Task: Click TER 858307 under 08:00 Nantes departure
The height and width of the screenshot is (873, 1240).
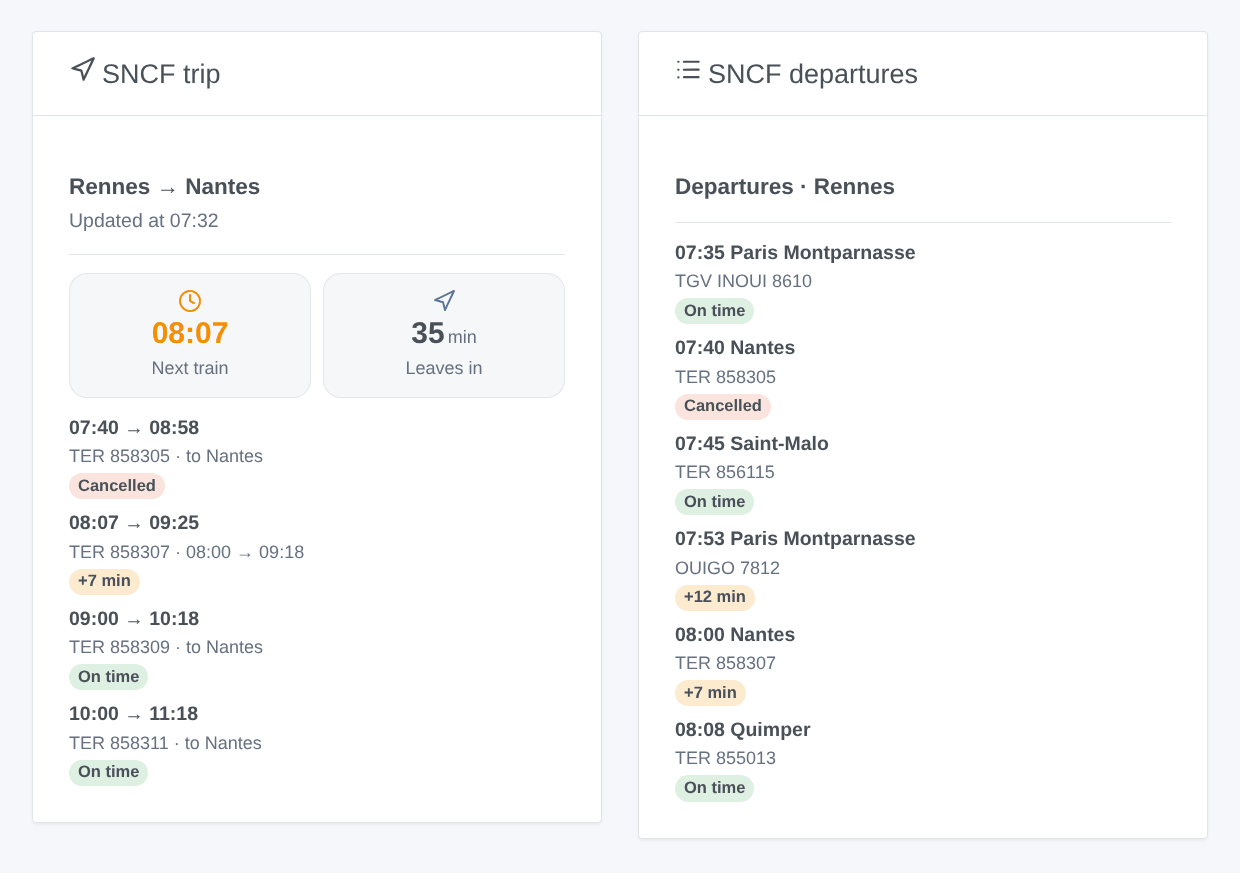Action: point(725,663)
